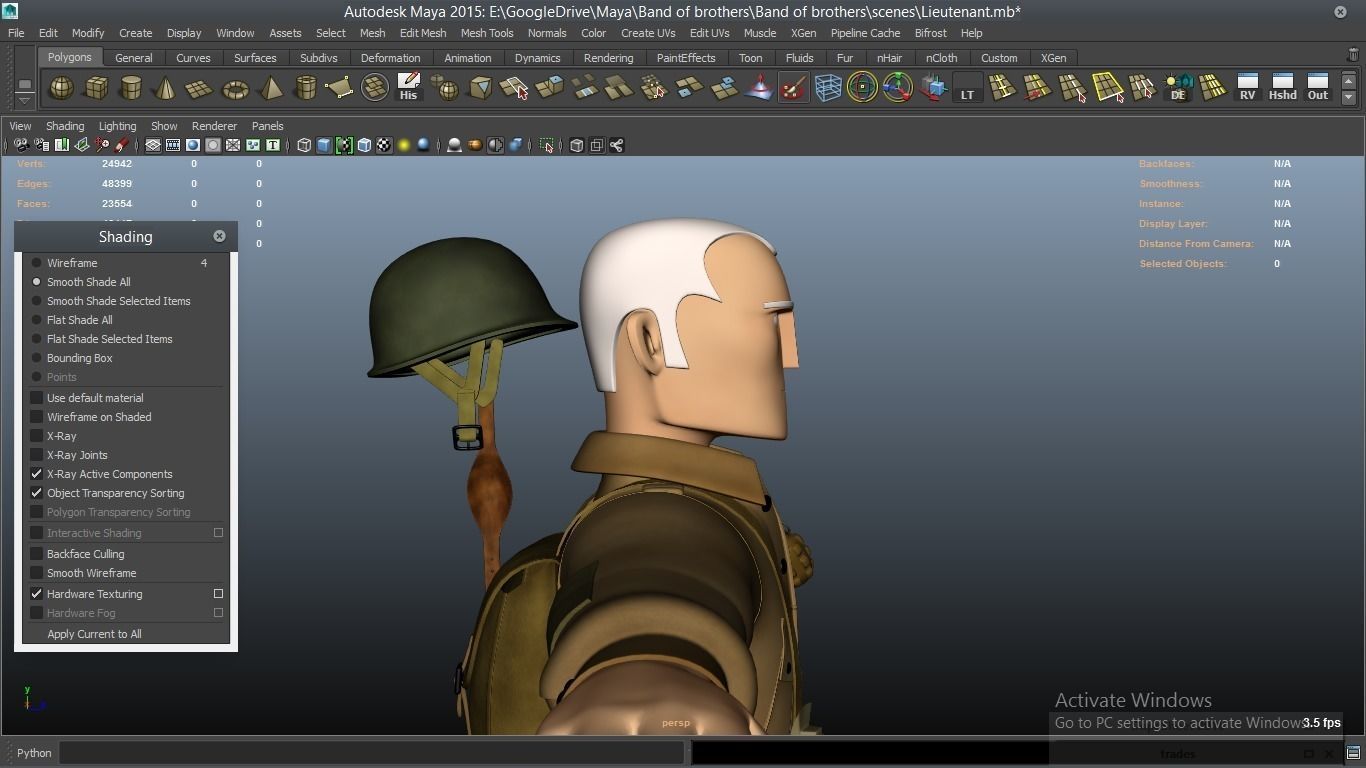Open script editor icon at bottom right
Screen dimensions: 1366x768
1353,753
